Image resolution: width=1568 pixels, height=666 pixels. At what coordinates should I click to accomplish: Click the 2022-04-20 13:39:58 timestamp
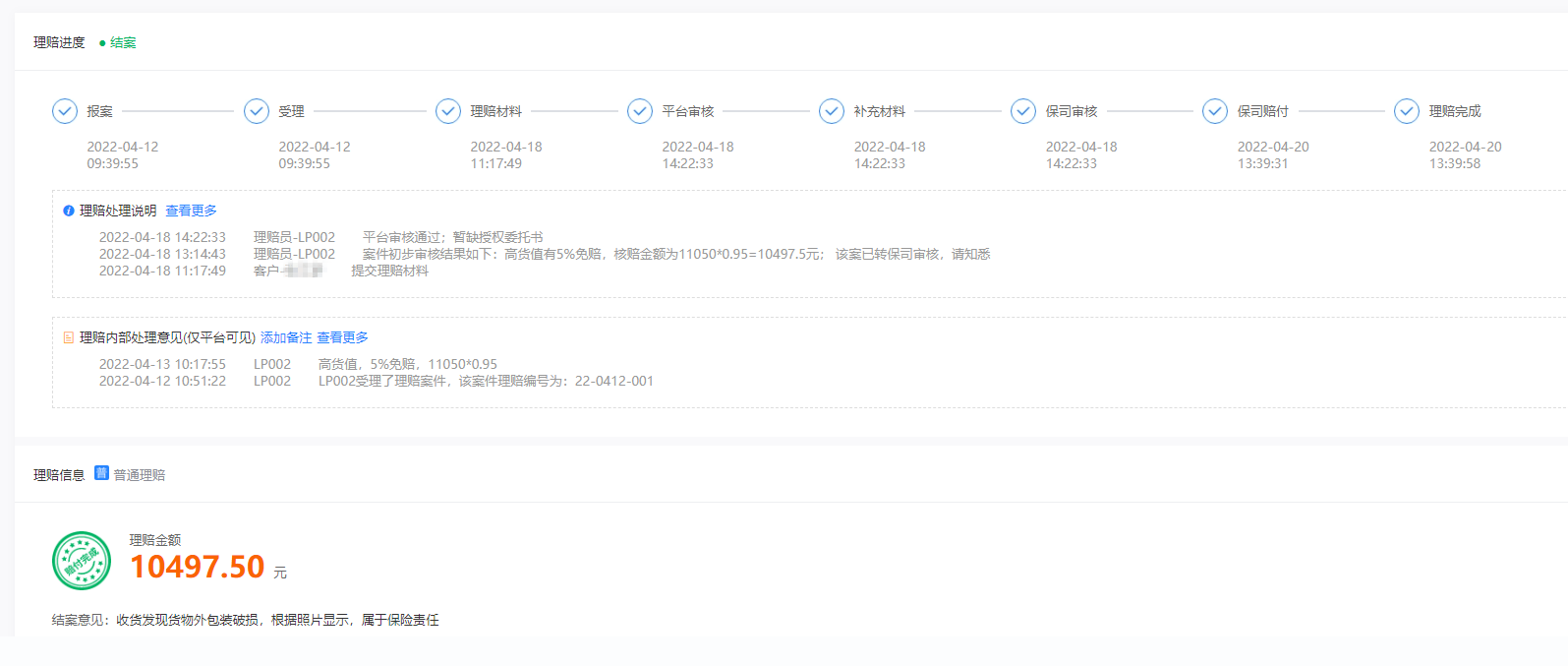tap(1465, 155)
